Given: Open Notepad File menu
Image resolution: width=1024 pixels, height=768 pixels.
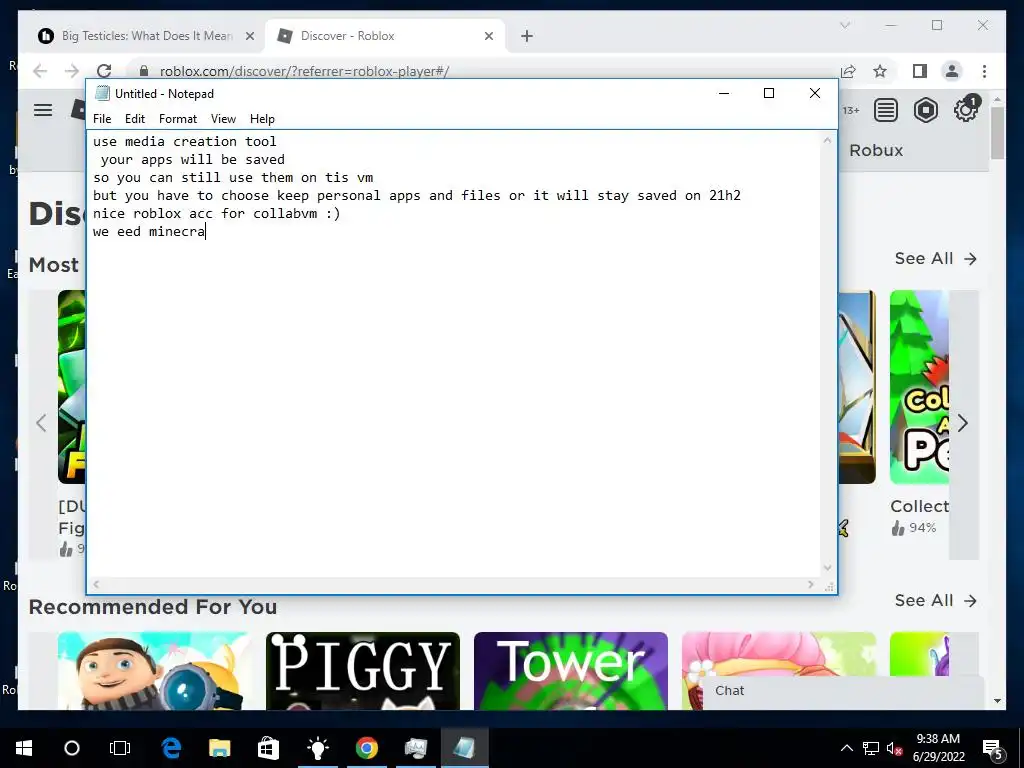Looking at the screenshot, I should [x=102, y=119].
